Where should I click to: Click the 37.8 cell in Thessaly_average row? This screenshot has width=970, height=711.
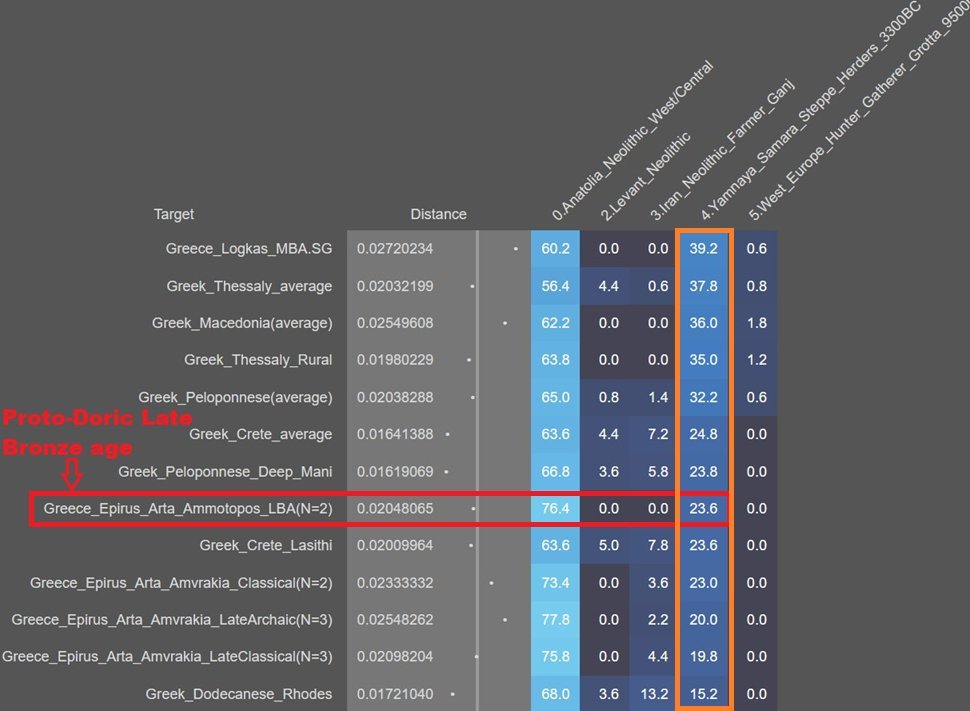pyautogui.click(x=703, y=287)
